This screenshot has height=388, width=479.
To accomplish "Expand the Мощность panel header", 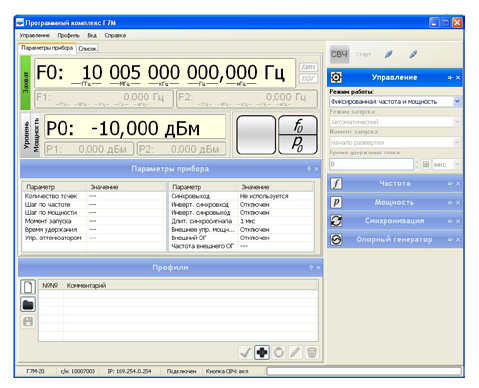I will click(395, 202).
